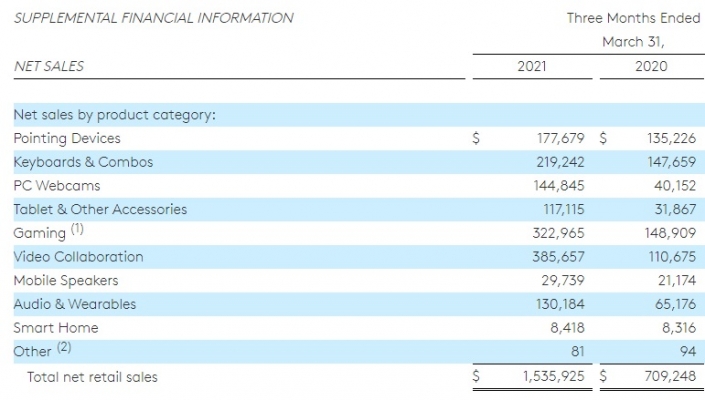Click the value 148,909
This screenshot has width=705, height=400.
pyautogui.click(x=672, y=233)
